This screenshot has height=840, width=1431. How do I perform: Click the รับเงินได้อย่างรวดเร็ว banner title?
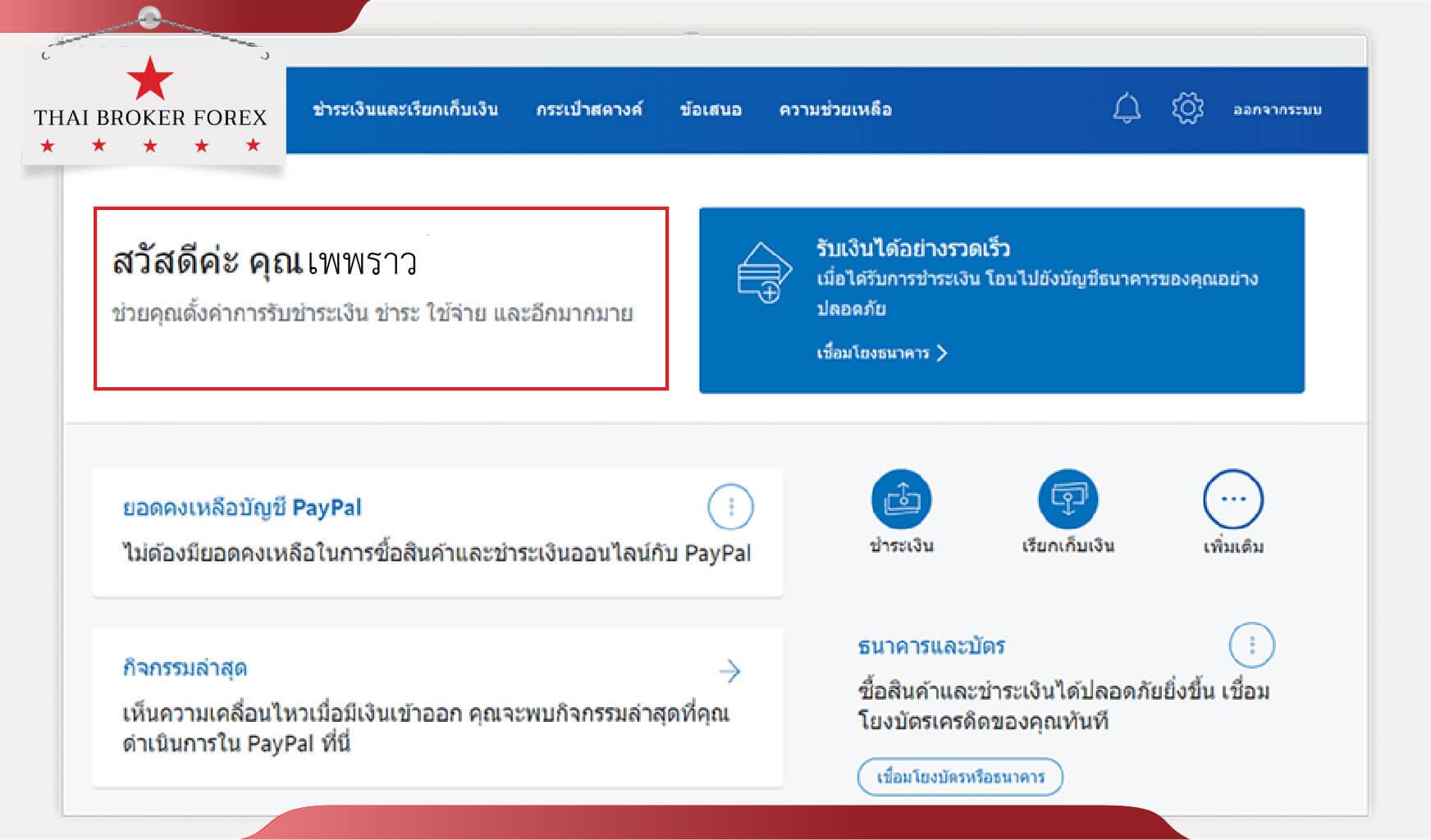913,248
